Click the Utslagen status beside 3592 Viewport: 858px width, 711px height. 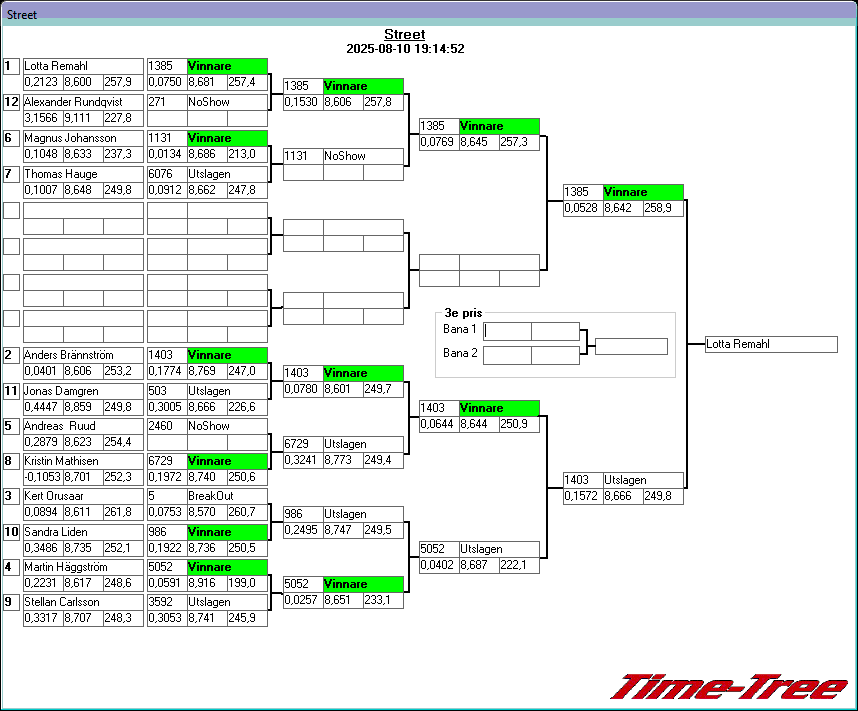click(227, 602)
